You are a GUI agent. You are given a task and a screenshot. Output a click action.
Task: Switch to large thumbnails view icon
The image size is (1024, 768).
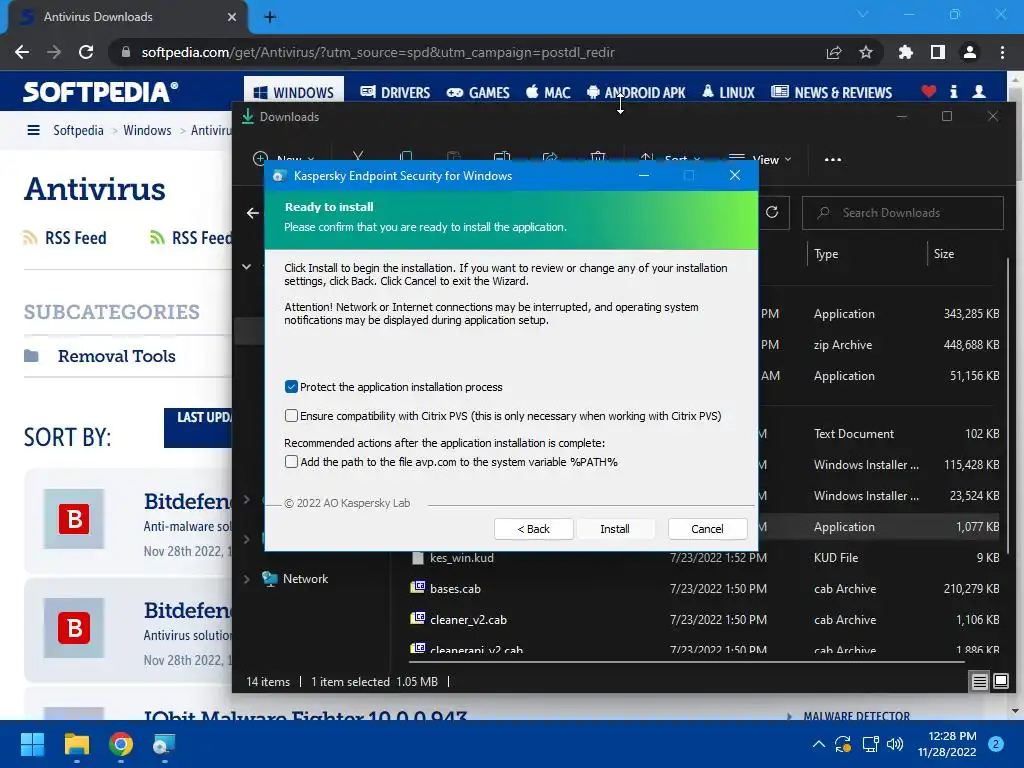point(1000,682)
